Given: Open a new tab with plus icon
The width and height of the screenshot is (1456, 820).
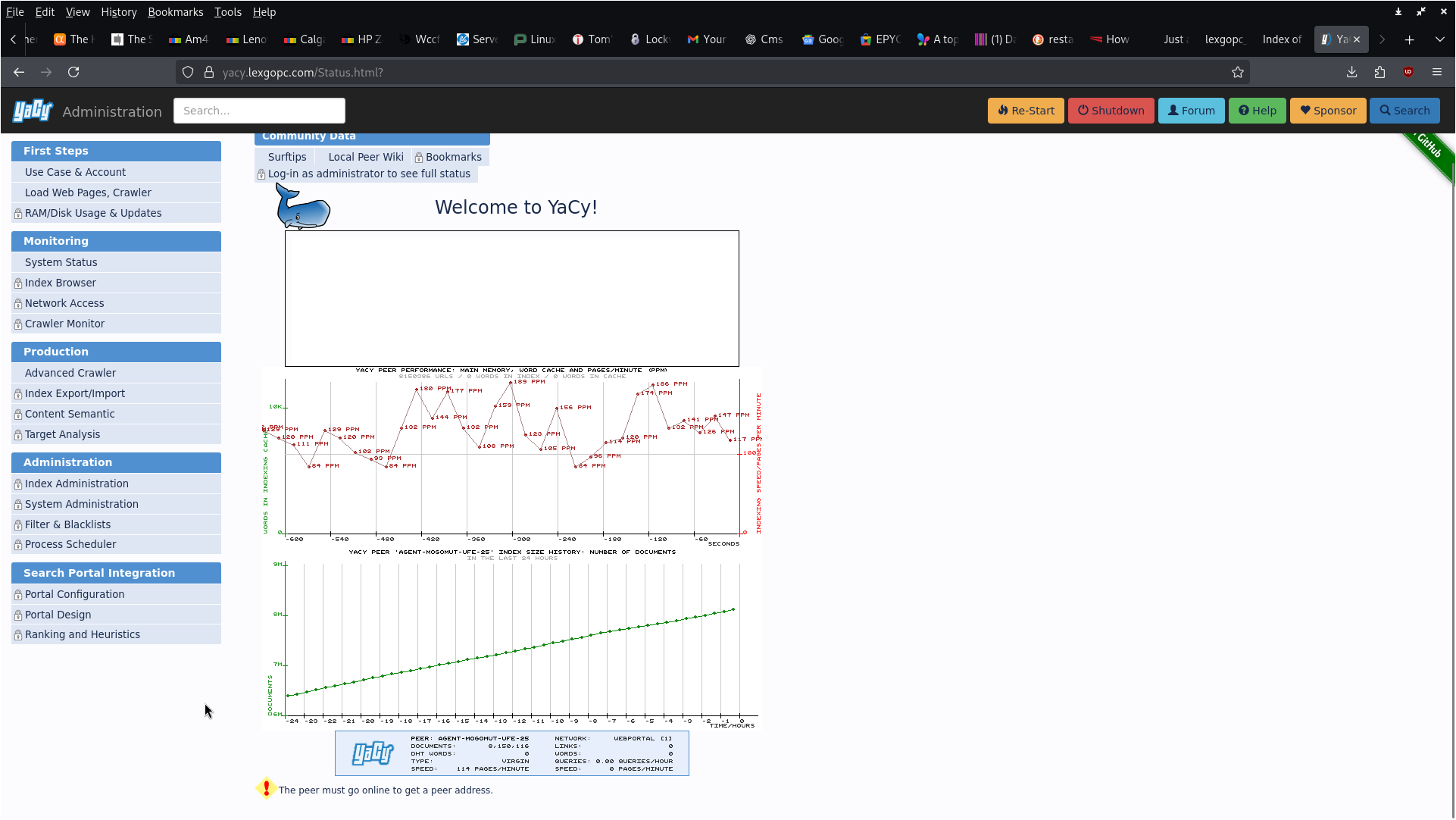Looking at the screenshot, I should [1409, 39].
